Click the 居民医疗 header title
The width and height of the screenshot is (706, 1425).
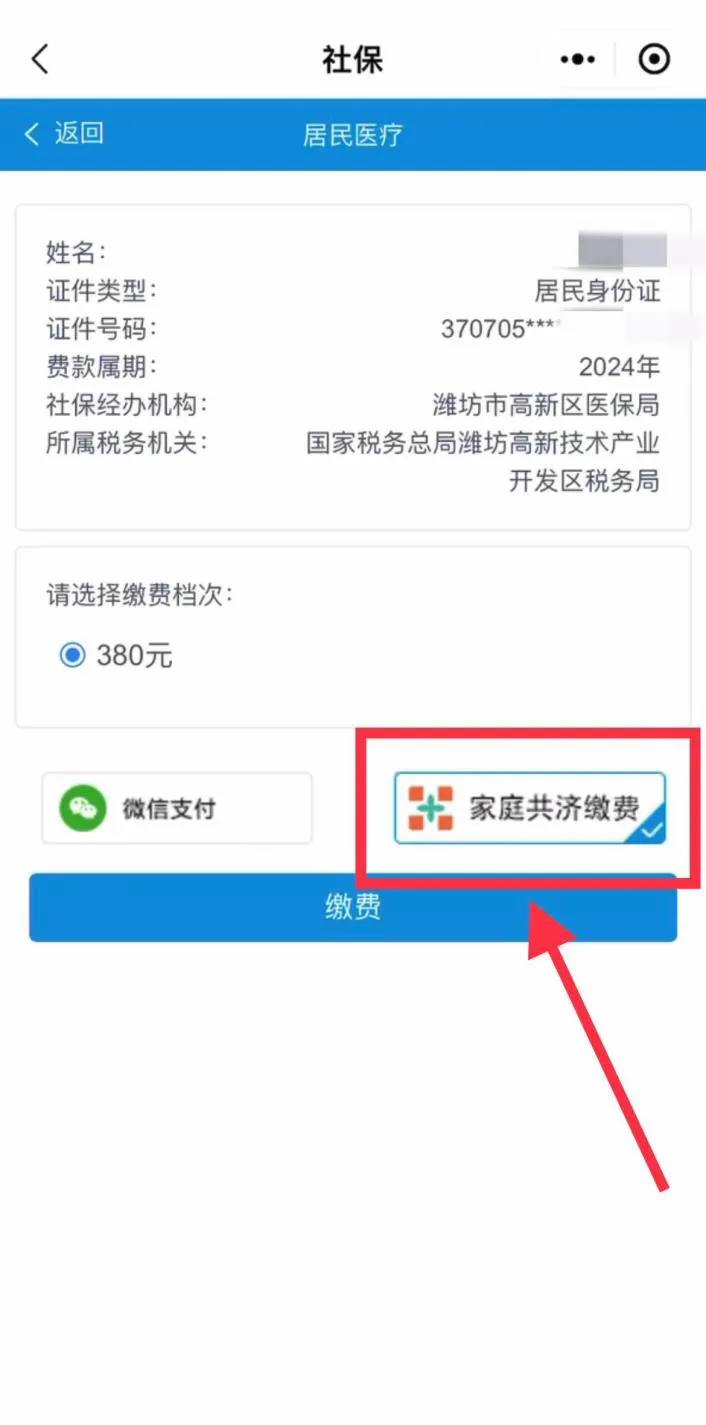[353, 135]
